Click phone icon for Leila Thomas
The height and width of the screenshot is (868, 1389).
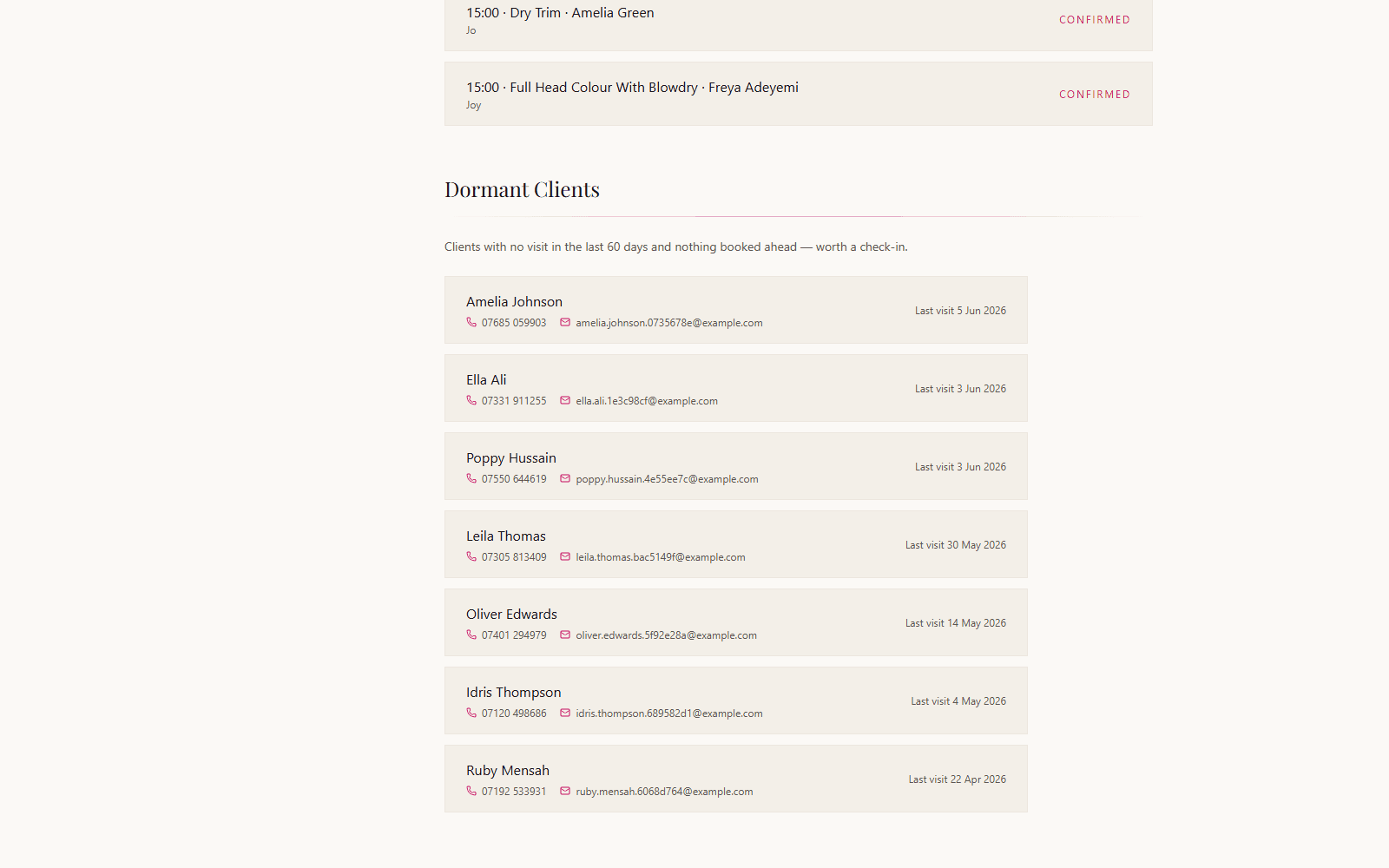pos(471,556)
